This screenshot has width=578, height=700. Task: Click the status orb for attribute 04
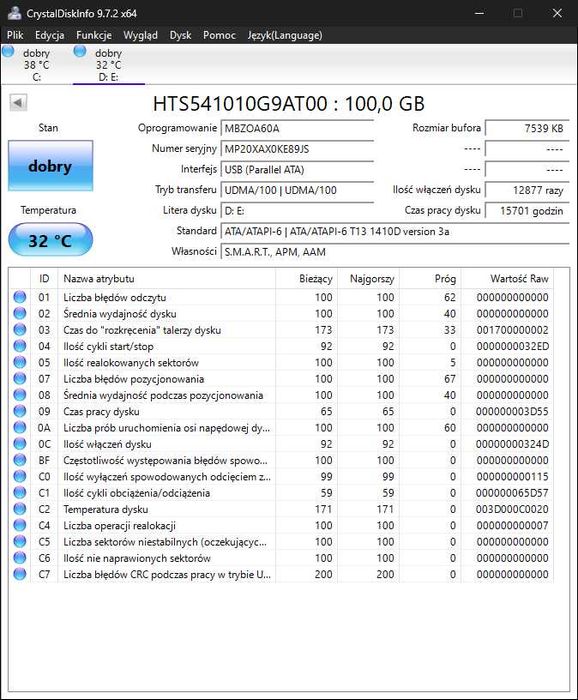20,346
